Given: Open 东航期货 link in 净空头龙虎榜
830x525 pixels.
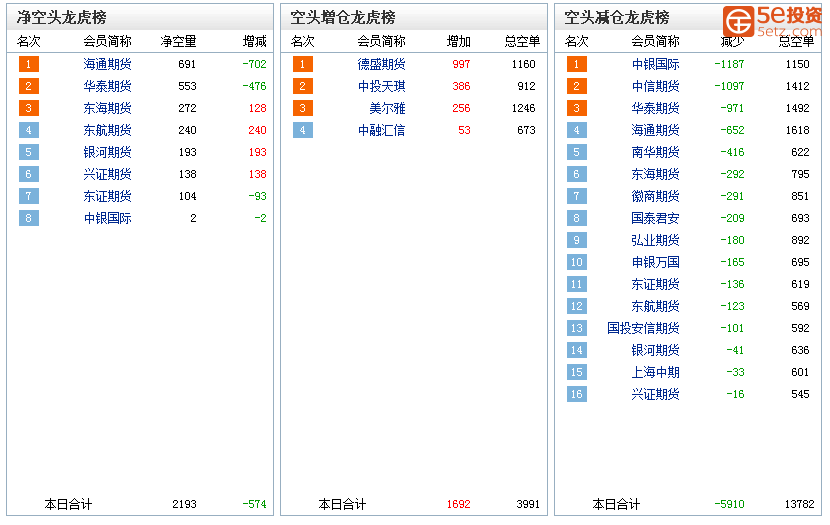Looking at the screenshot, I should pyautogui.click(x=107, y=130).
